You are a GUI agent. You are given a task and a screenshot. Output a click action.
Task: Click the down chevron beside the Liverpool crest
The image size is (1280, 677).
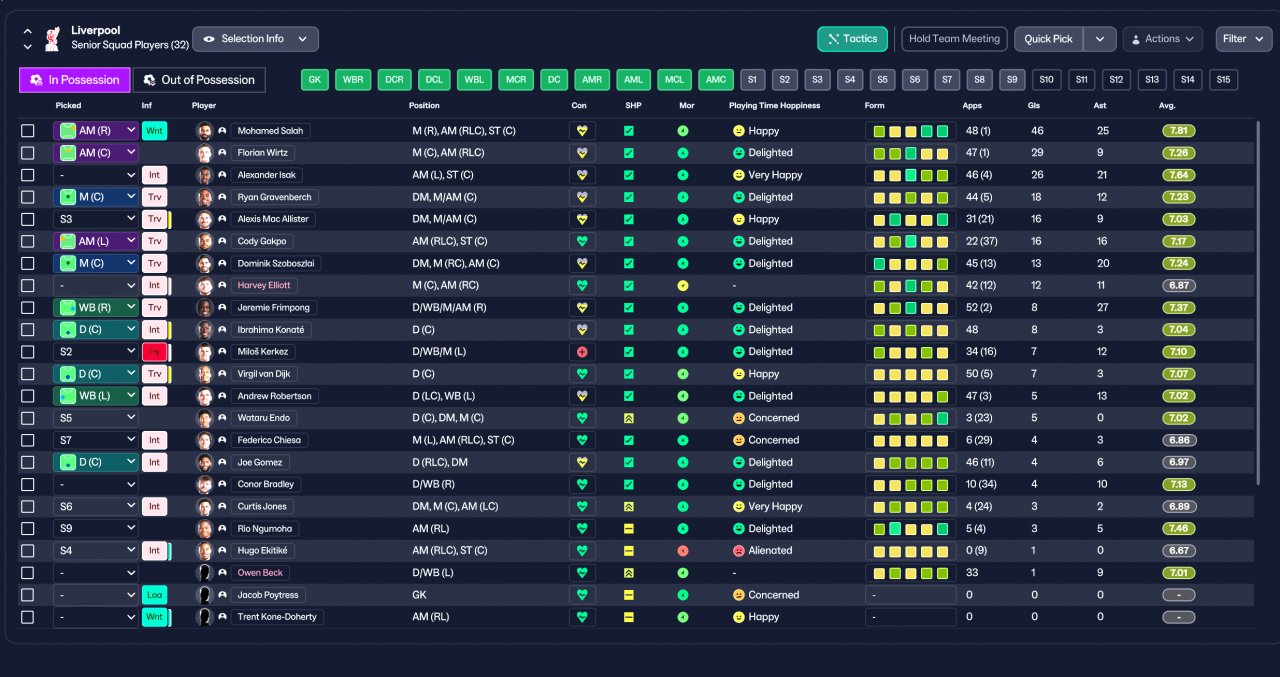(x=26, y=46)
